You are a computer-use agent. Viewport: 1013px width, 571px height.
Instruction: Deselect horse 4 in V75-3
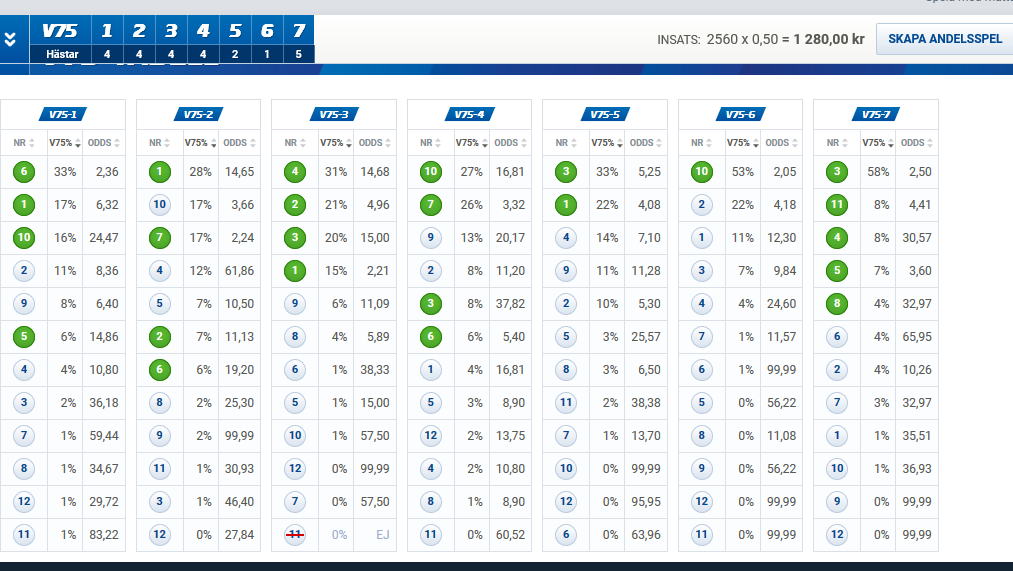click(295, 172)
